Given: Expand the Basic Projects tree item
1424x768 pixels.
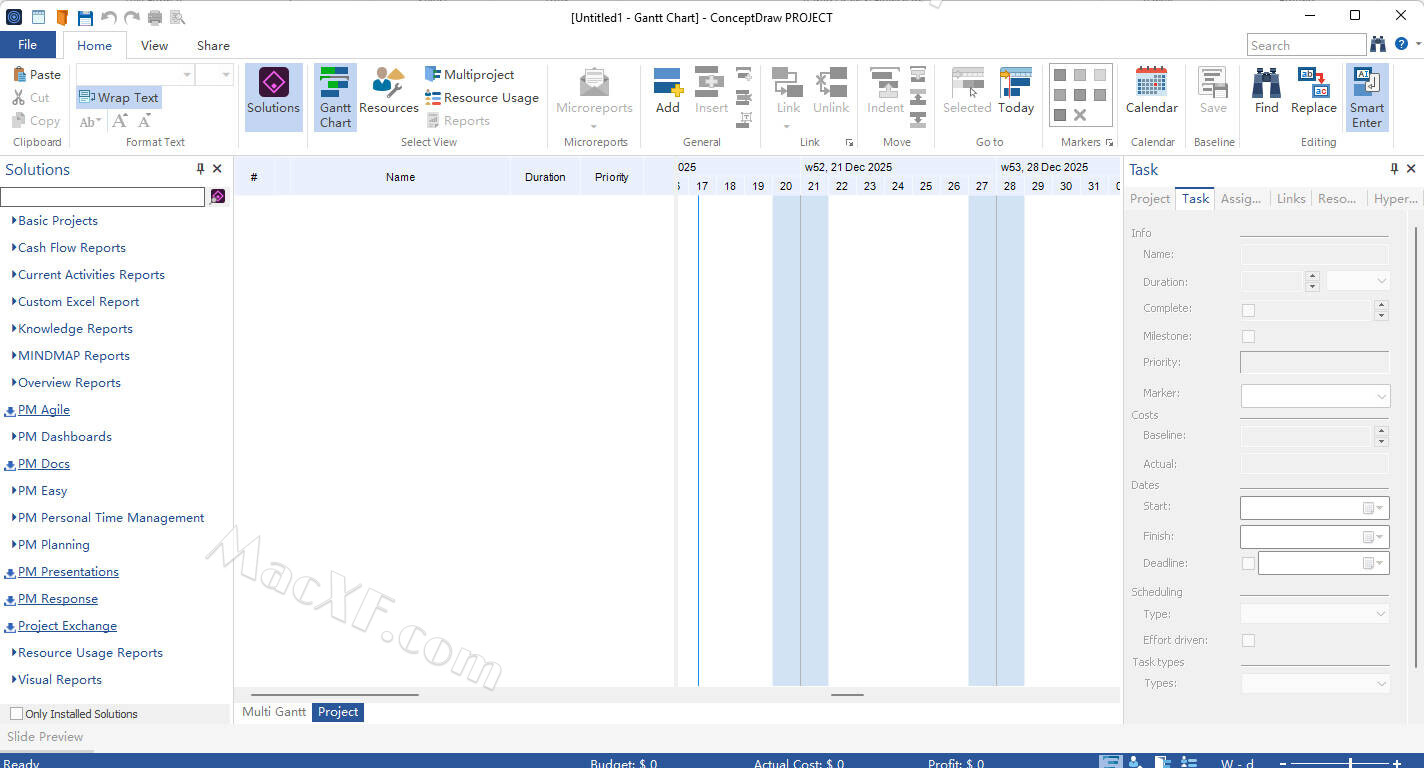Looking at the screenshot, I should pos(14,221).
